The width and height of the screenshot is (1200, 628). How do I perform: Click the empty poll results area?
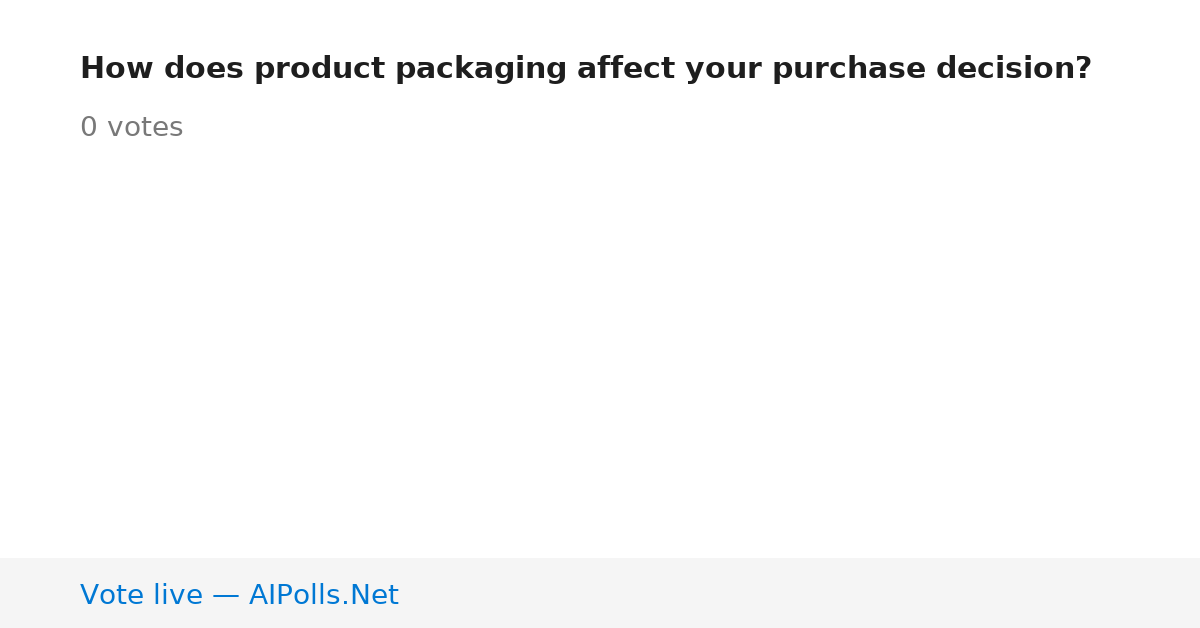(600, 350)
